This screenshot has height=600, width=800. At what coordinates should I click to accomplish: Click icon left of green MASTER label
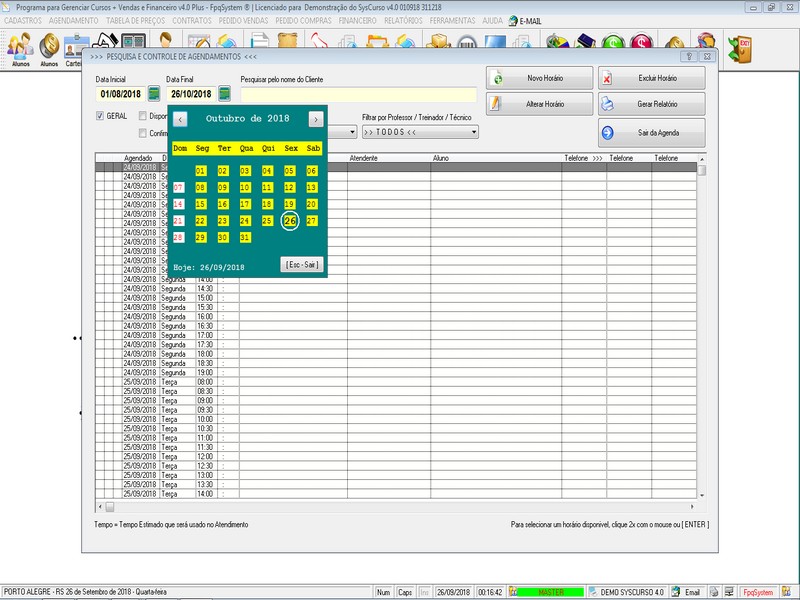[x=513, y=592]
